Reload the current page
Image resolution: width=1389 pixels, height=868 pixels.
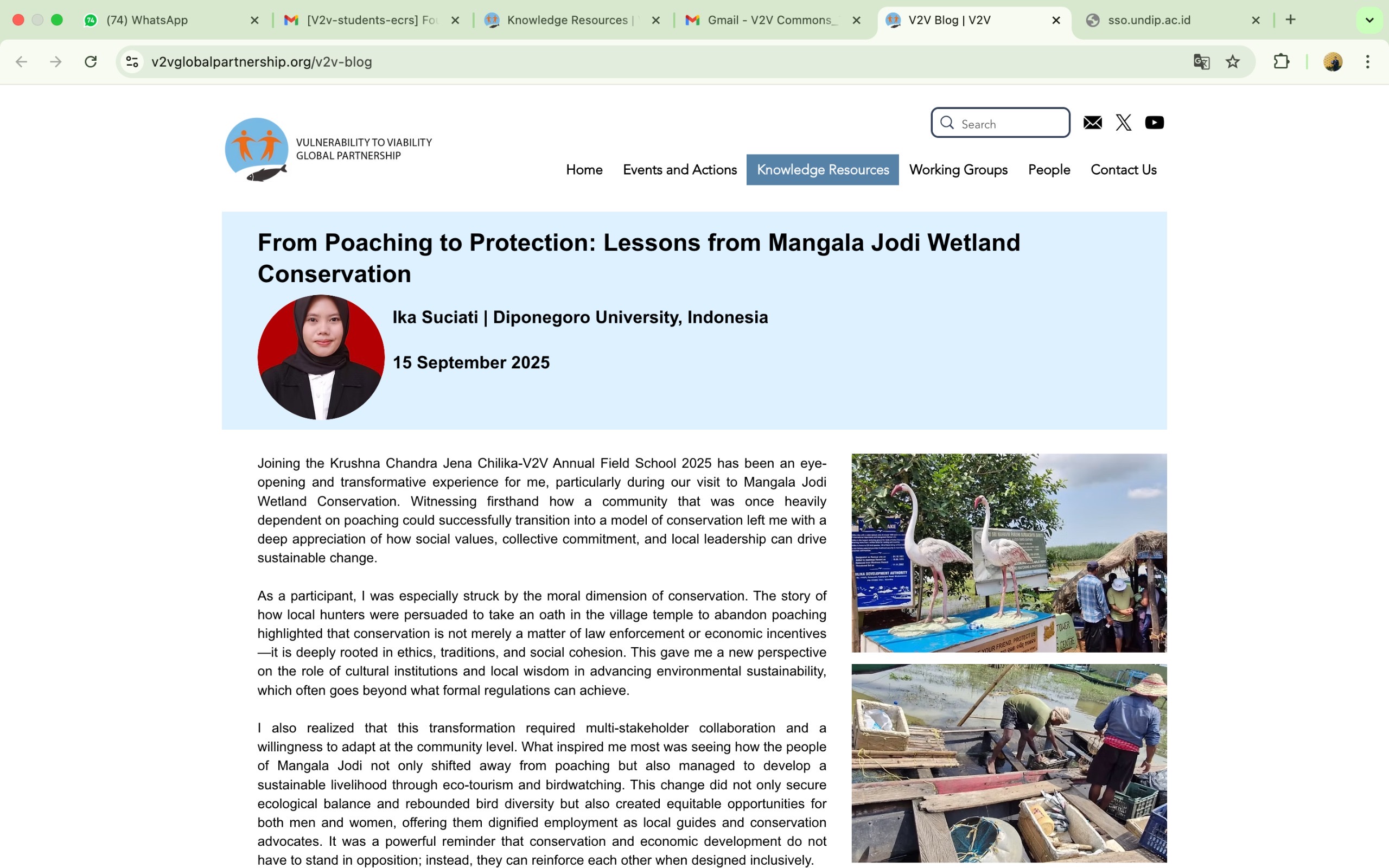pyautogui.click(x=91, y=61)
